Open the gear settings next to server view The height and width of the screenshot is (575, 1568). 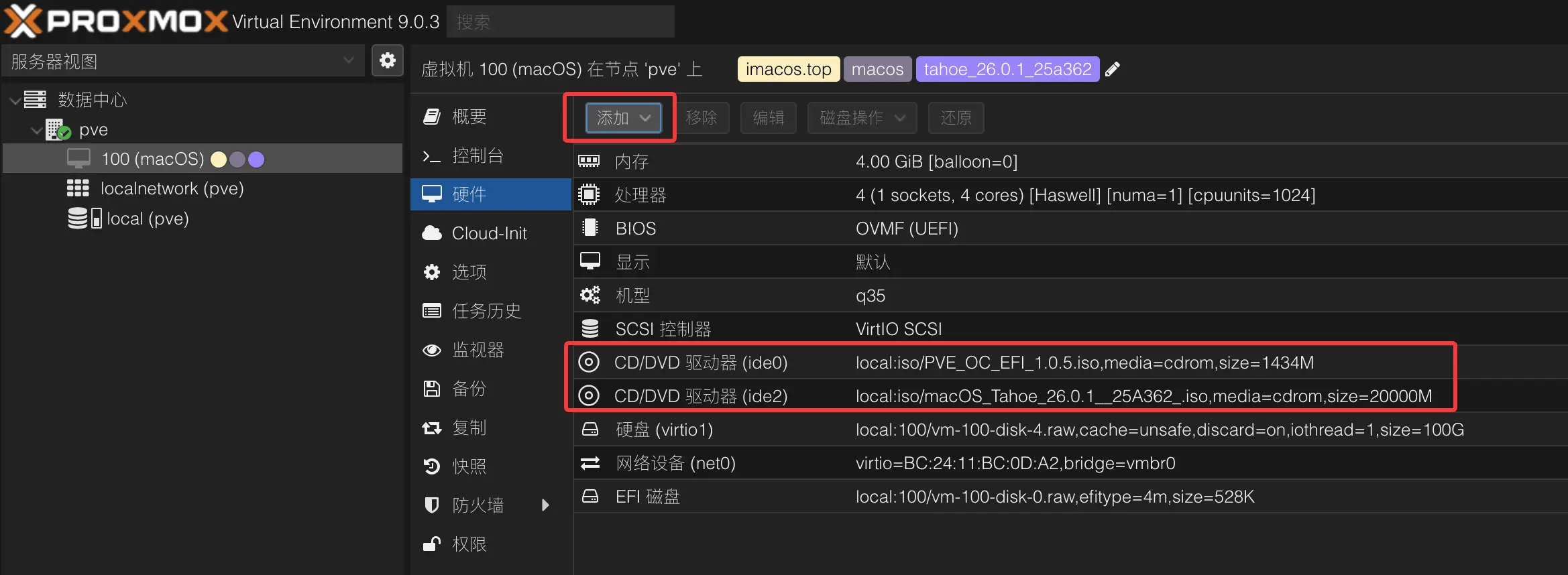point(387,61)
